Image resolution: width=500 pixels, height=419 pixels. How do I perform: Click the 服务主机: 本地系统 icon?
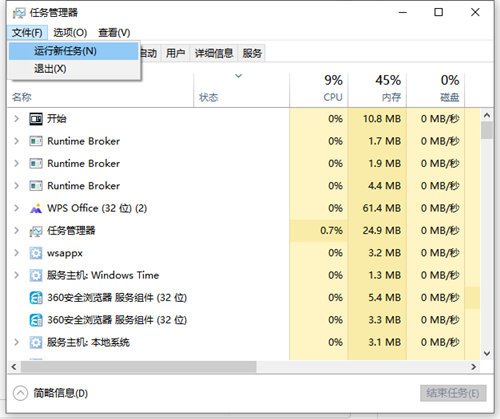point(36,342)
